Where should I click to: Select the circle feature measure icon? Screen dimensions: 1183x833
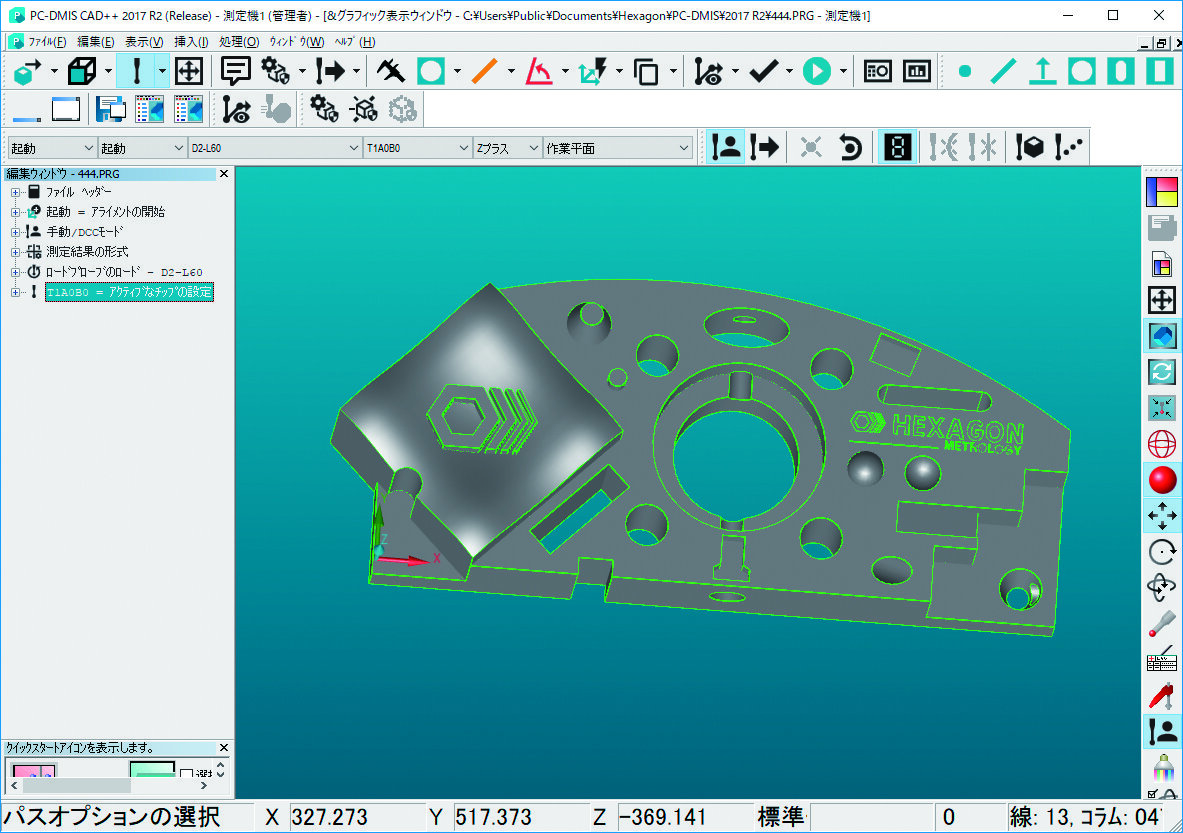tap(431, 72)
